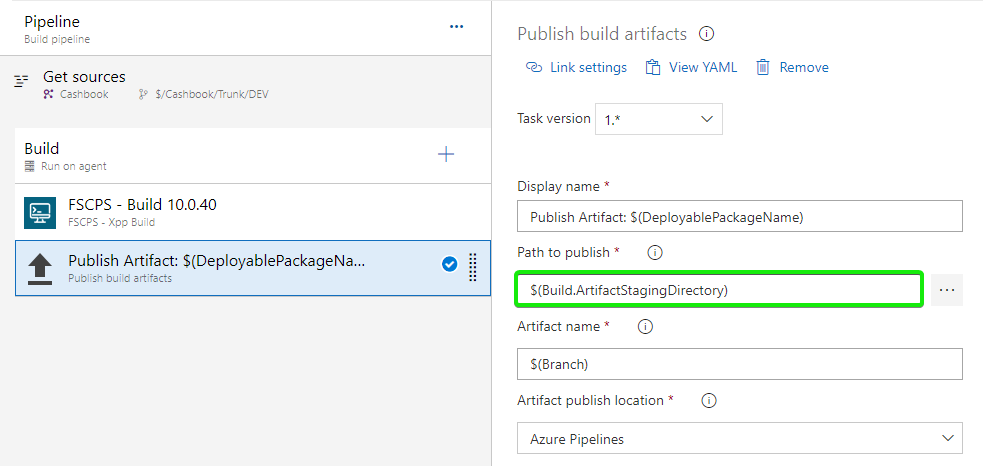This screenshot has width=988, height=466.
Task: Click the FSCPS Xpp Build task icon
Action: tap(41, 212)
